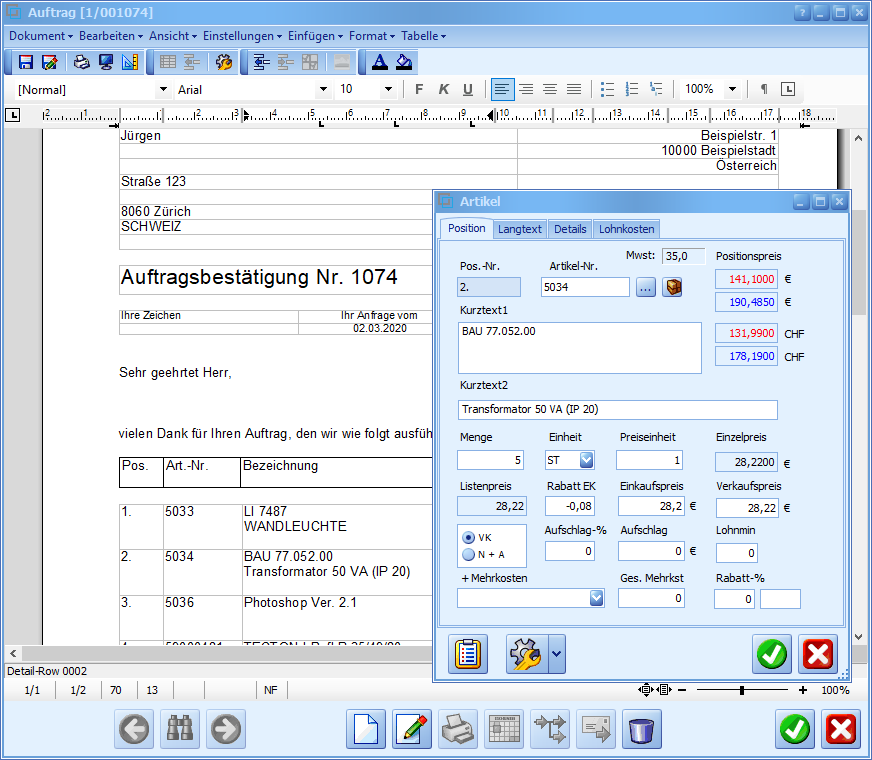Open the Arial font dropdown
872x760 pixels.
(x=323, y=90)
